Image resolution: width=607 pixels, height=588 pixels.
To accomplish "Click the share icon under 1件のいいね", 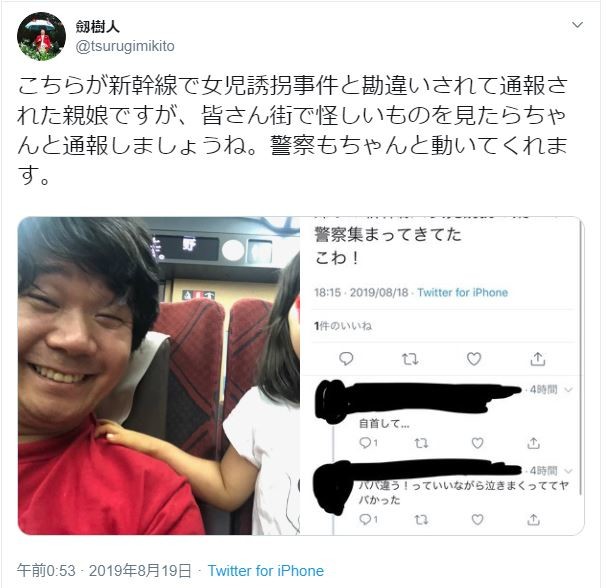I will tap(538, 359).
